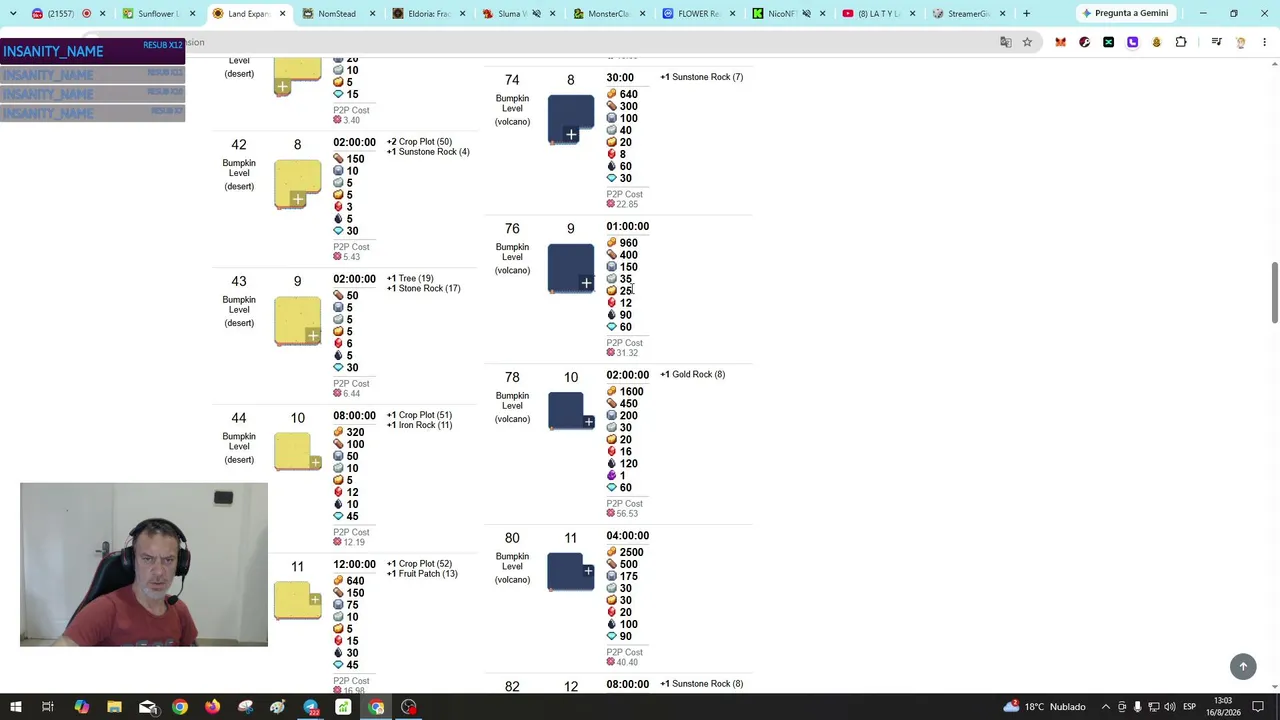Click the scroll-to-top arrow button

point(1243,666)
